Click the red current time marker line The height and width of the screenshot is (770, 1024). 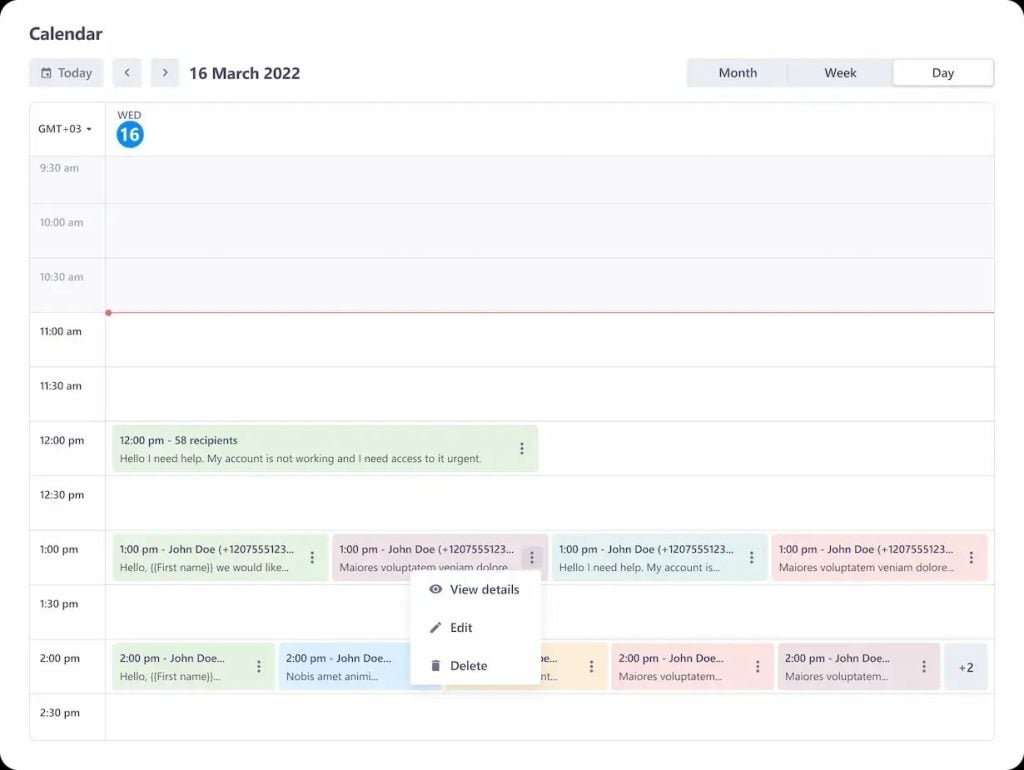[x=550, y=313]
